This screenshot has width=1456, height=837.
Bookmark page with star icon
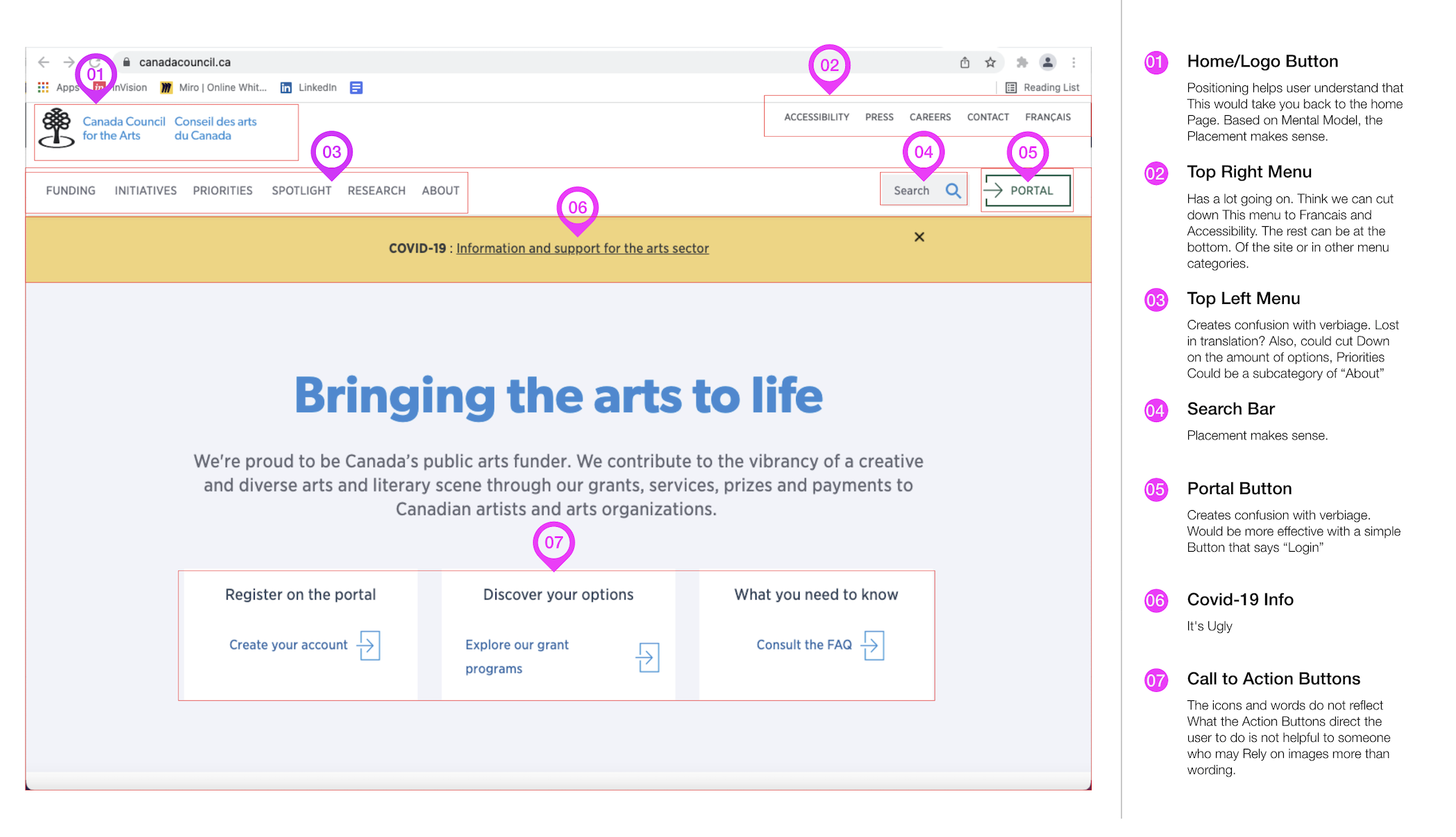(990, 62)
